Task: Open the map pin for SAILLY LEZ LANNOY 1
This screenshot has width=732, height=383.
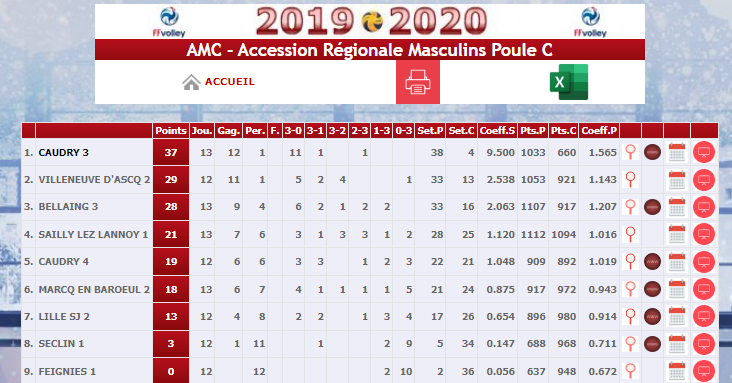Action: tap(631, 234)
